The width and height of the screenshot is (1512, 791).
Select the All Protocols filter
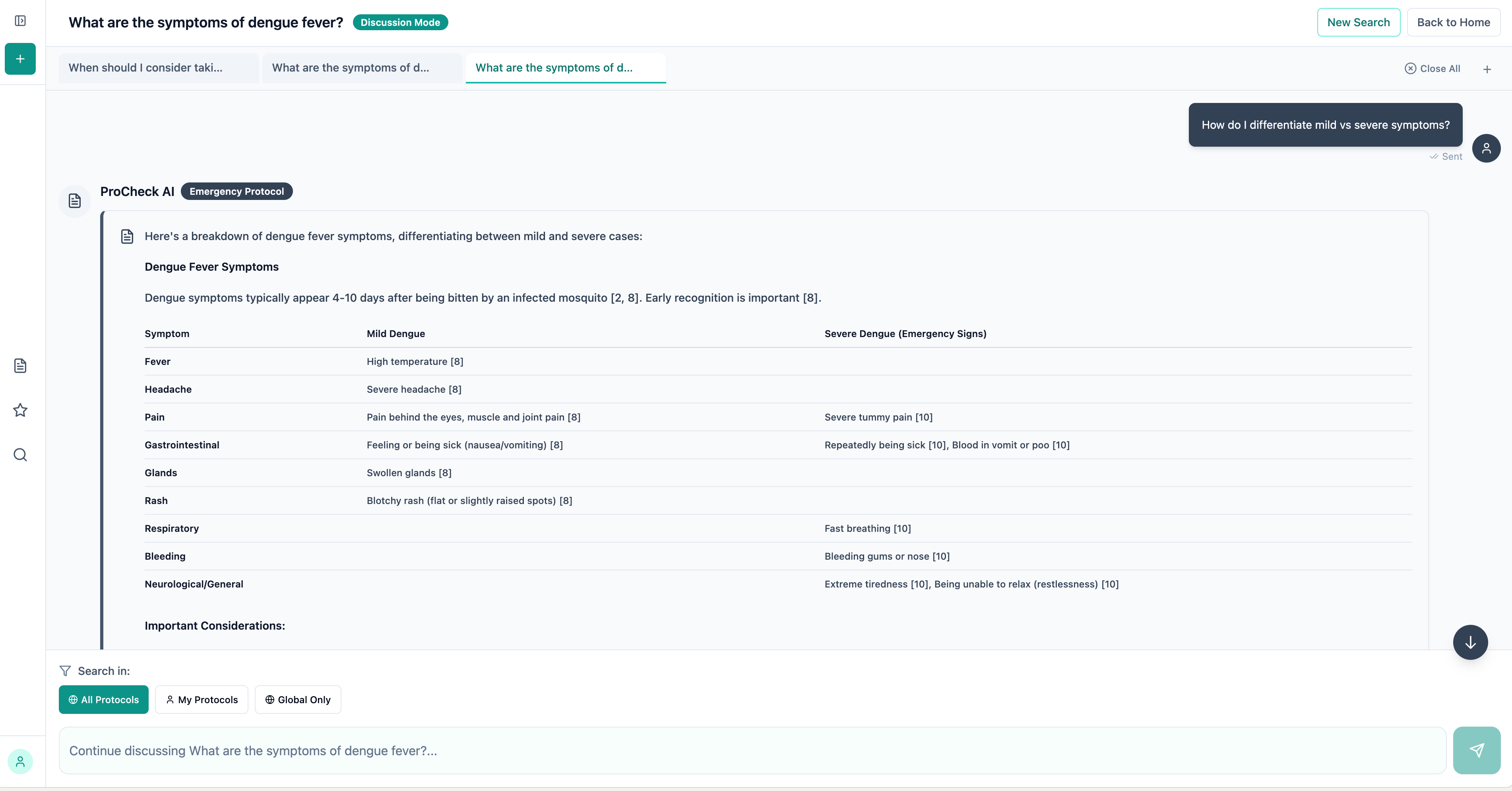tap(103, 700)
